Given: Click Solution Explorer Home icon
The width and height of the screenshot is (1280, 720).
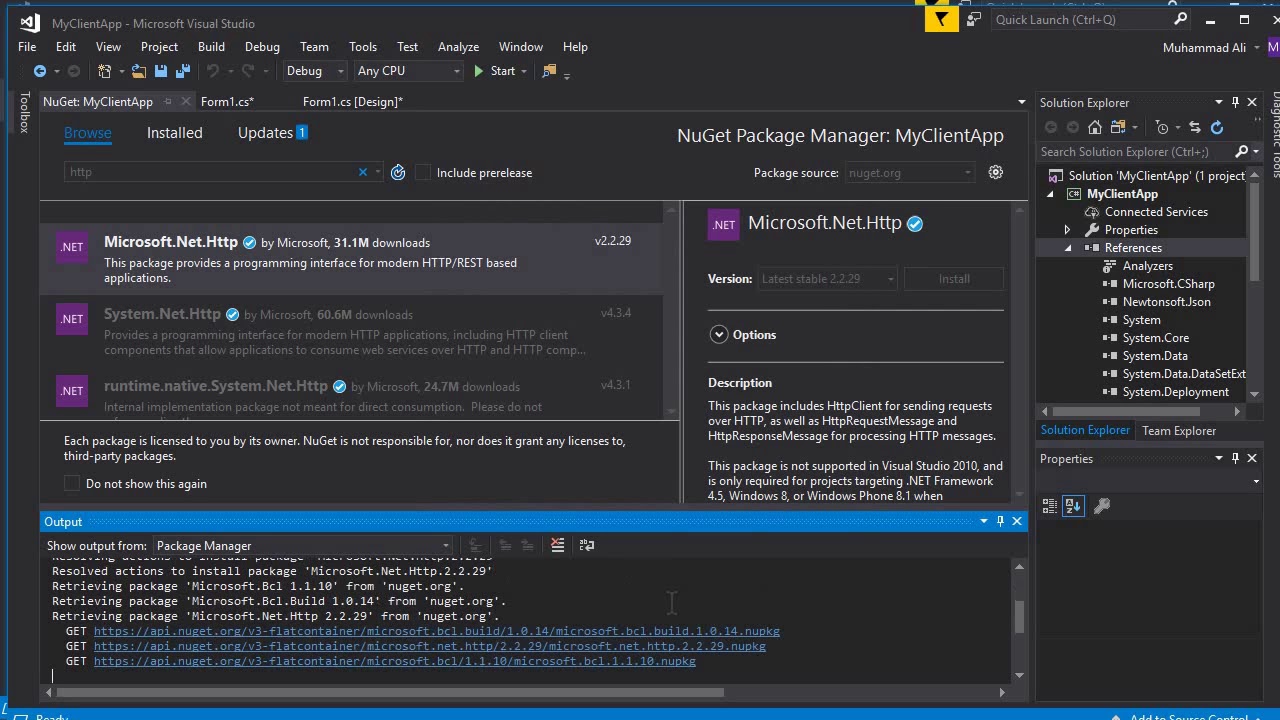Looking at the screenshot, I should pyautogui.click(x=1095, y=127).
